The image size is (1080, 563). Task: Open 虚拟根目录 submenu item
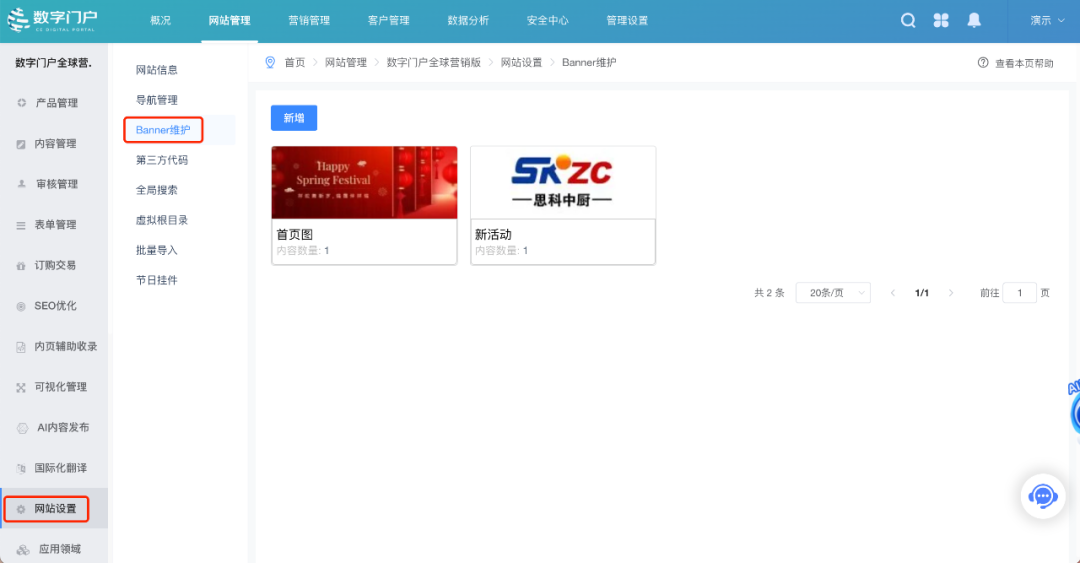pos(162,220)
